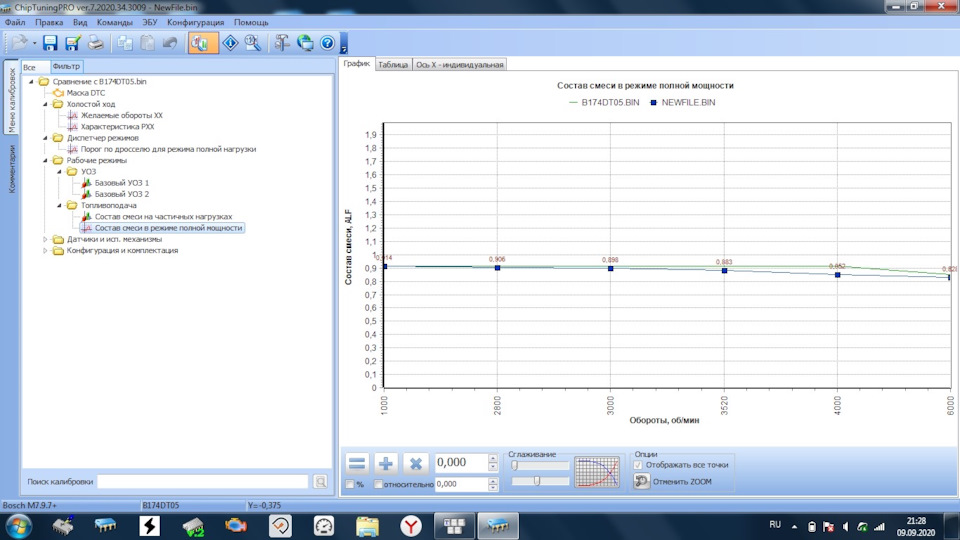The height and width of the screenshot is (540, 960).
Task: Switch to the 'Таблица' tab
Action: (x=393, y=64)
